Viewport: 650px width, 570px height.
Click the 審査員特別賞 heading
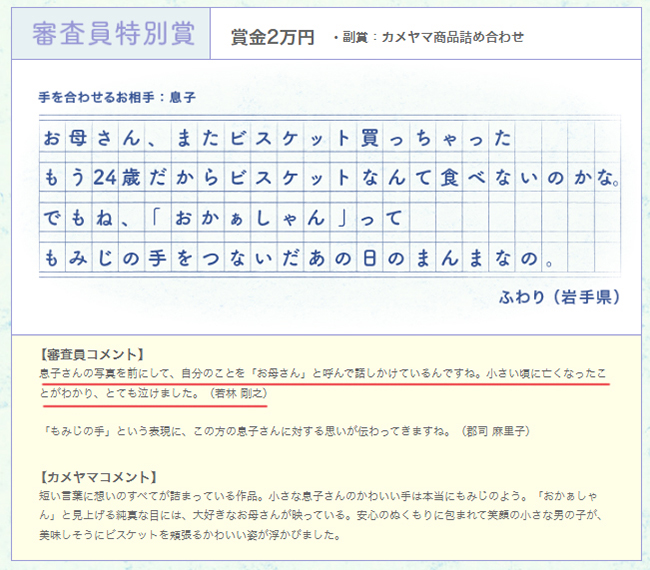click(x=113, y=34)
